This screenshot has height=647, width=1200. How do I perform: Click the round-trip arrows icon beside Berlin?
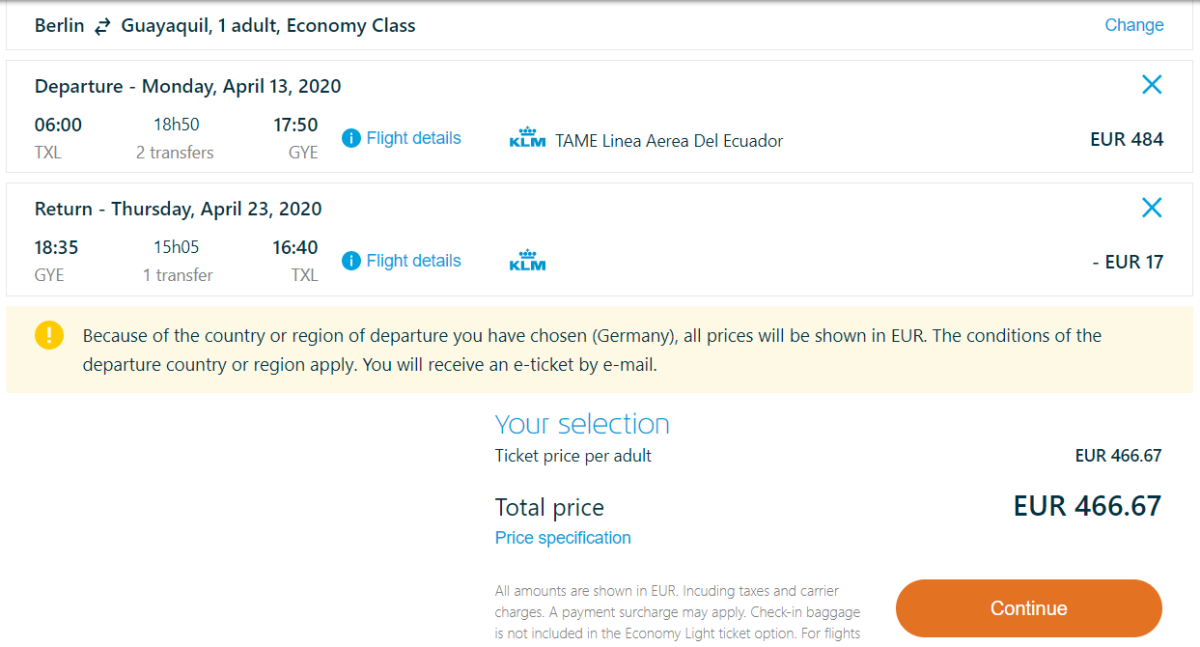pyautogui.click(x=103, y=27)
